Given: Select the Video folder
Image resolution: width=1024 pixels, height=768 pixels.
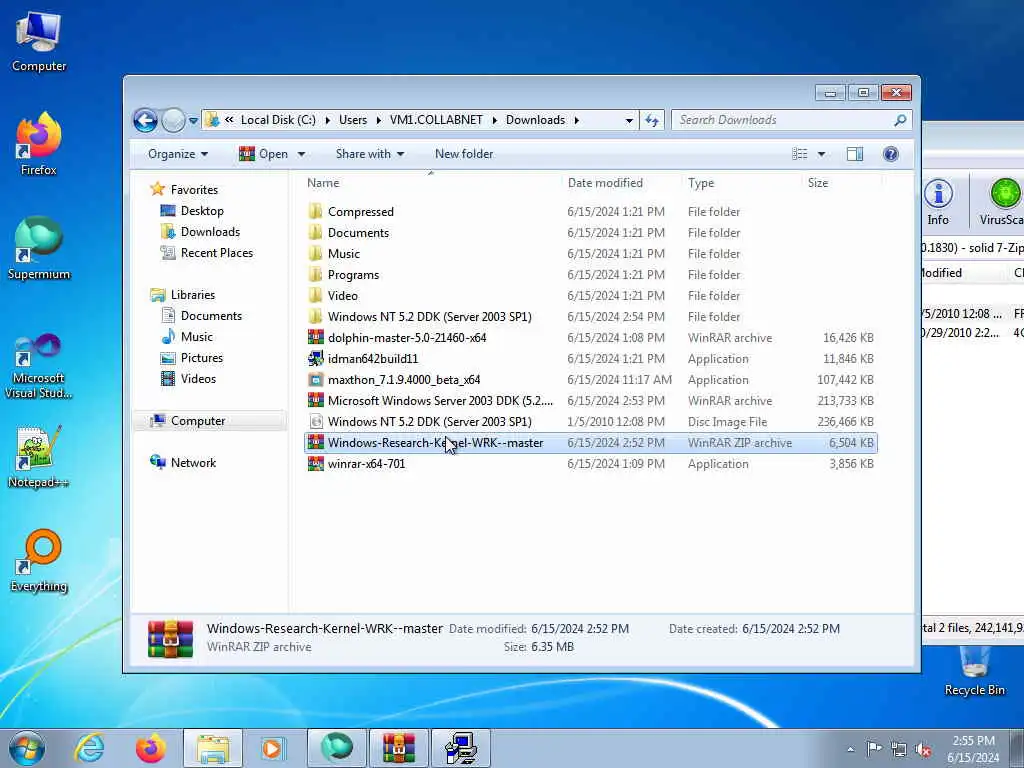Looking at the screenshot, I should click(590, 296).
